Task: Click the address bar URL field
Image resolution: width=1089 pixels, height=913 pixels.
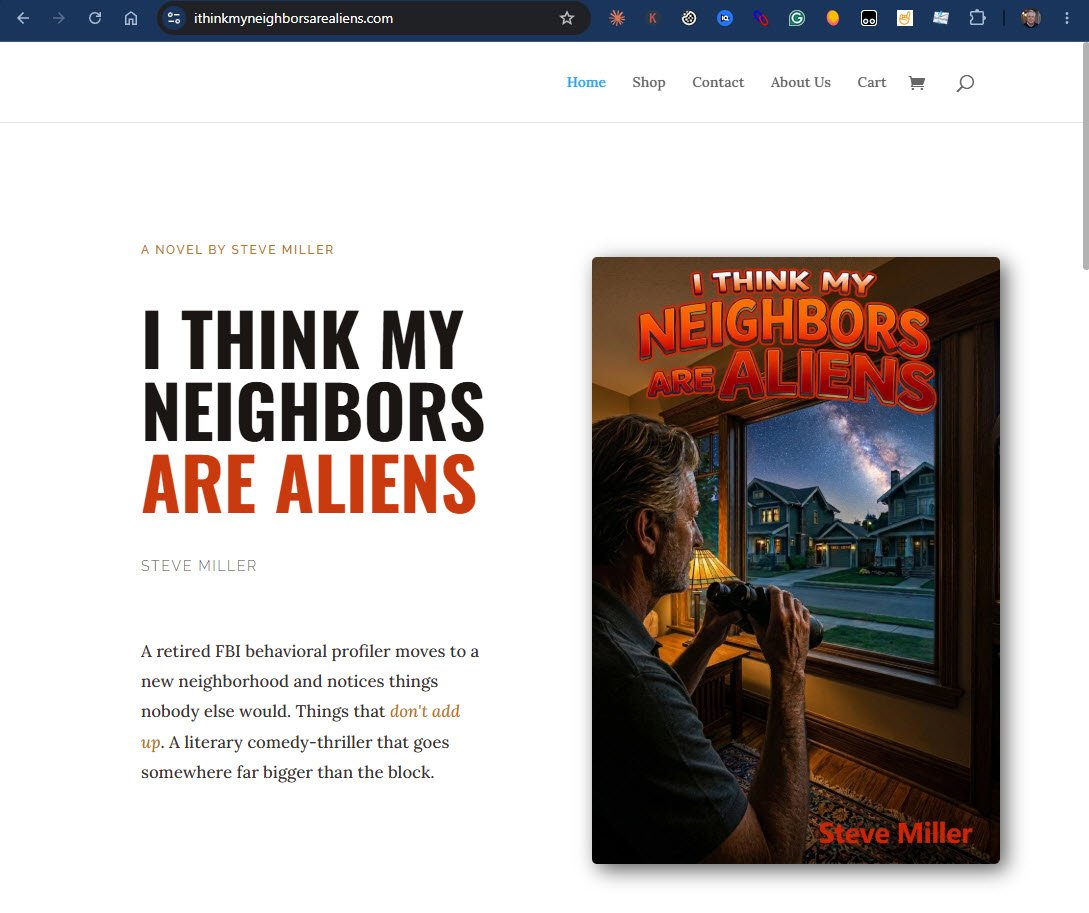Action: (368, 18)
